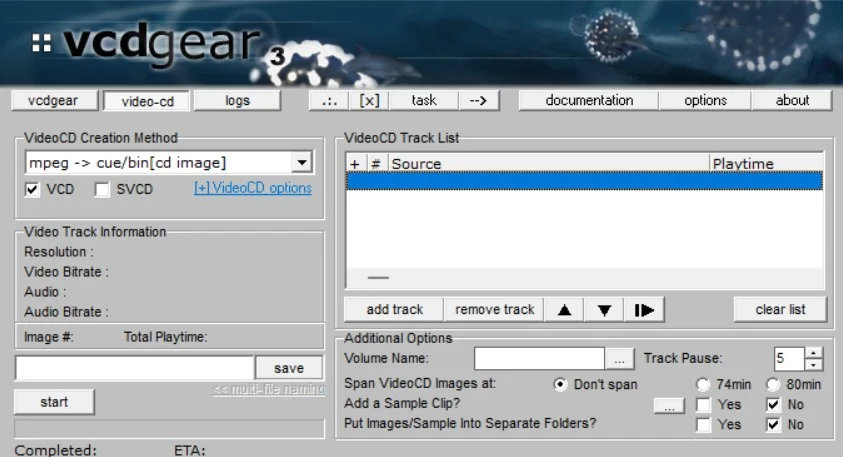Open the multi-file naming link
The height and width of the screenshot is (457, 843).
click(269, 389)
